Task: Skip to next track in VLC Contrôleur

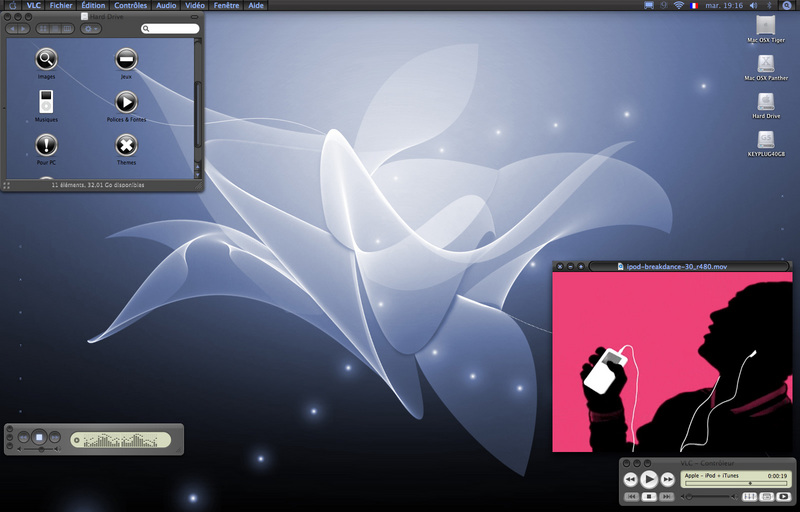Action: click(666, 496)
